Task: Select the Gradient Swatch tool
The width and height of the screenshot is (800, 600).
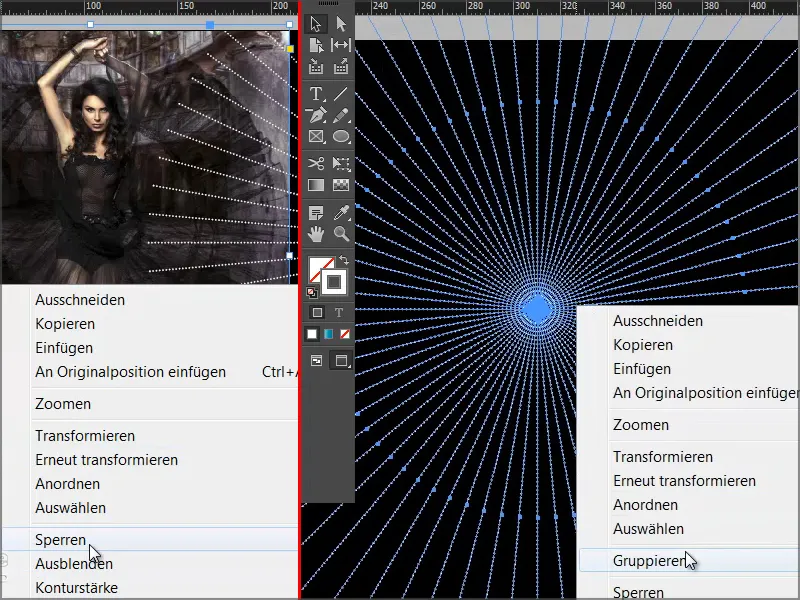Action: pos(316,185)
